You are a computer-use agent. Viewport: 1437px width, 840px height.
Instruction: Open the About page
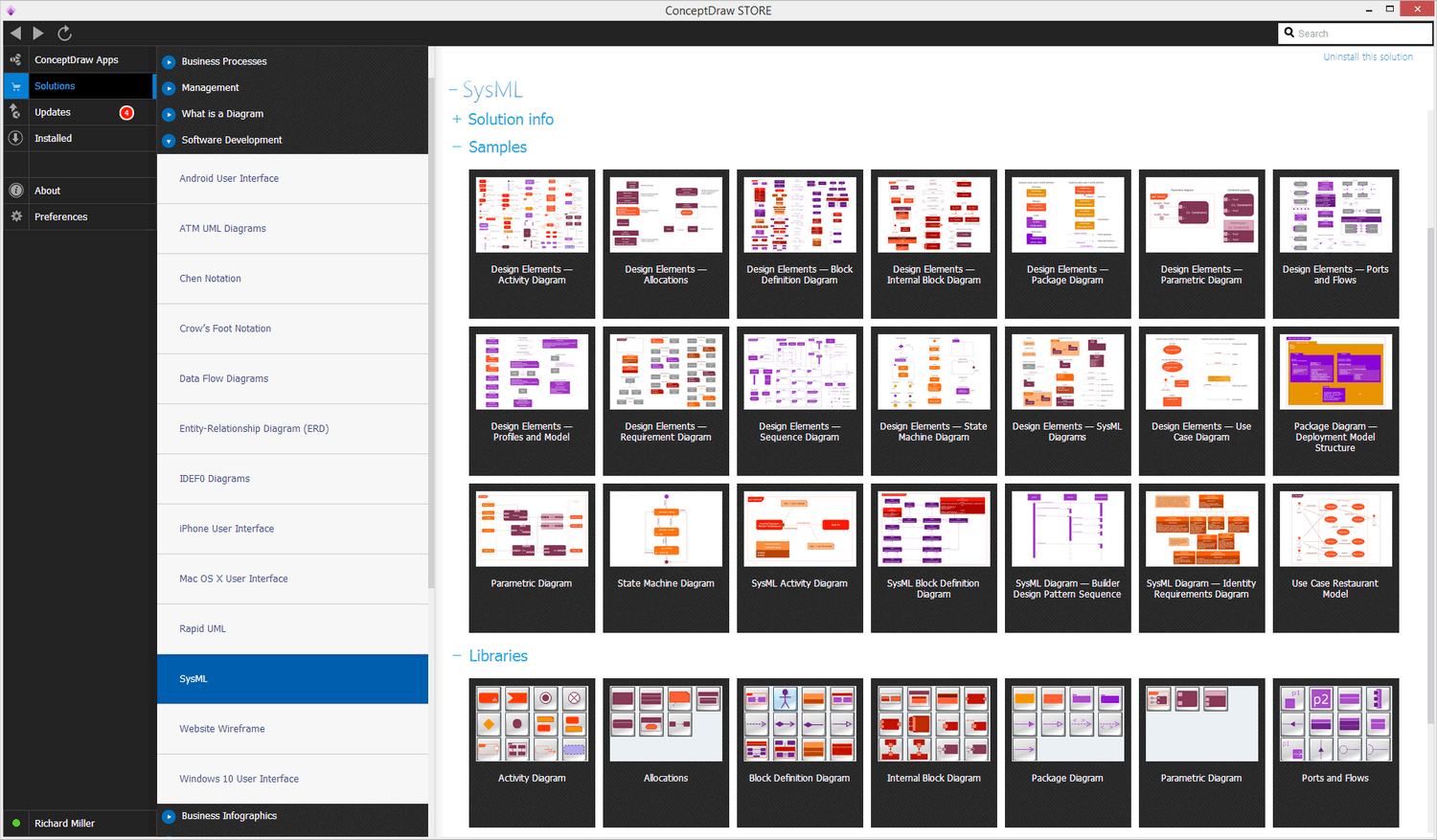48,191
